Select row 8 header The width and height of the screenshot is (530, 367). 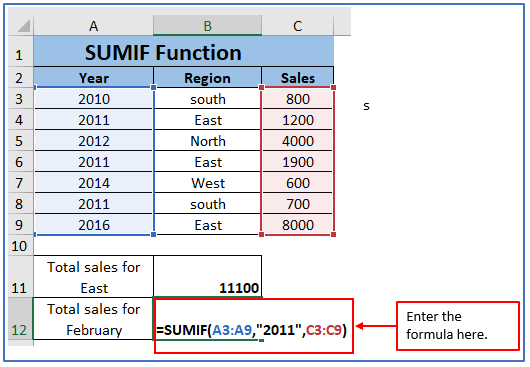20,203
